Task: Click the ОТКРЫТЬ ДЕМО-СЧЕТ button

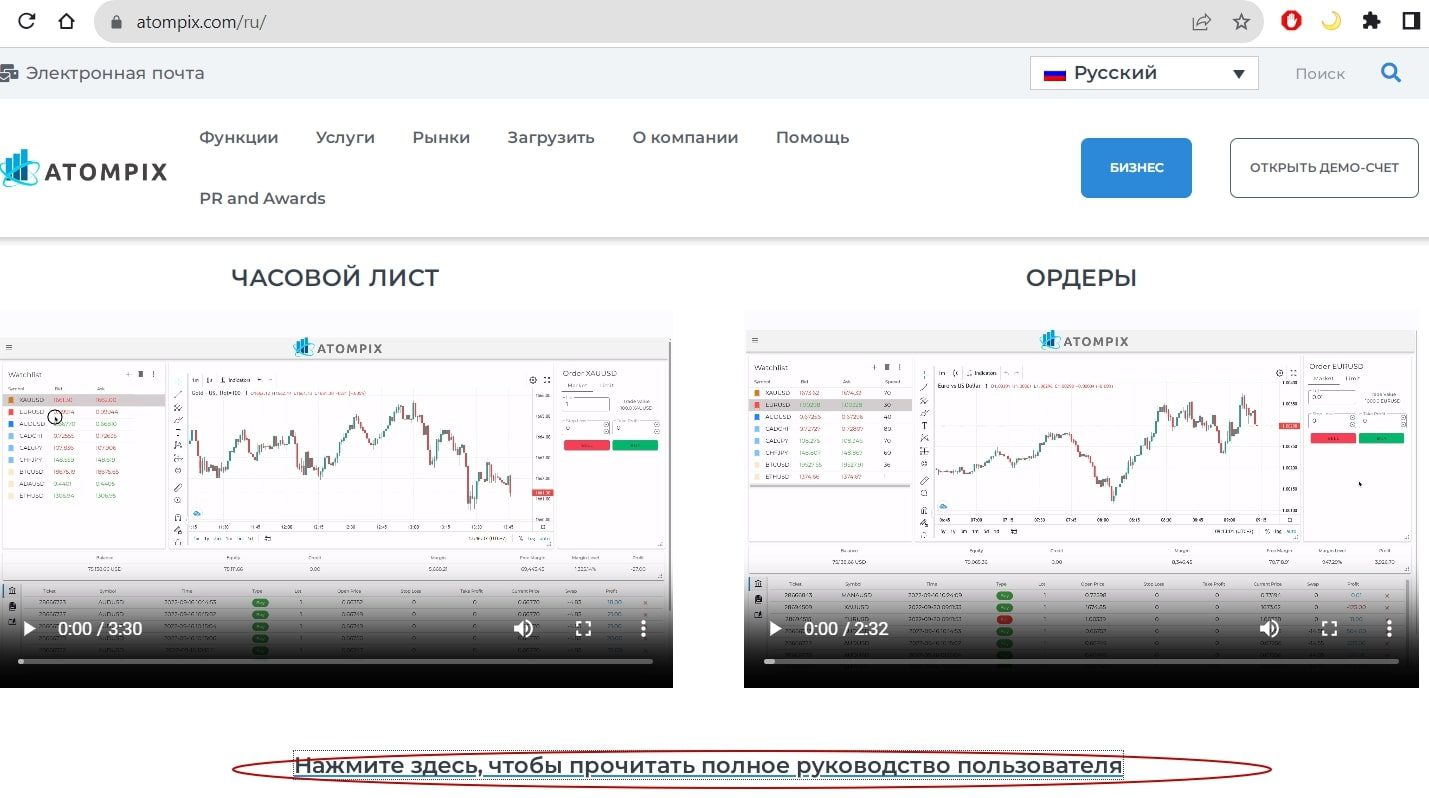Action: [1324, 168]
